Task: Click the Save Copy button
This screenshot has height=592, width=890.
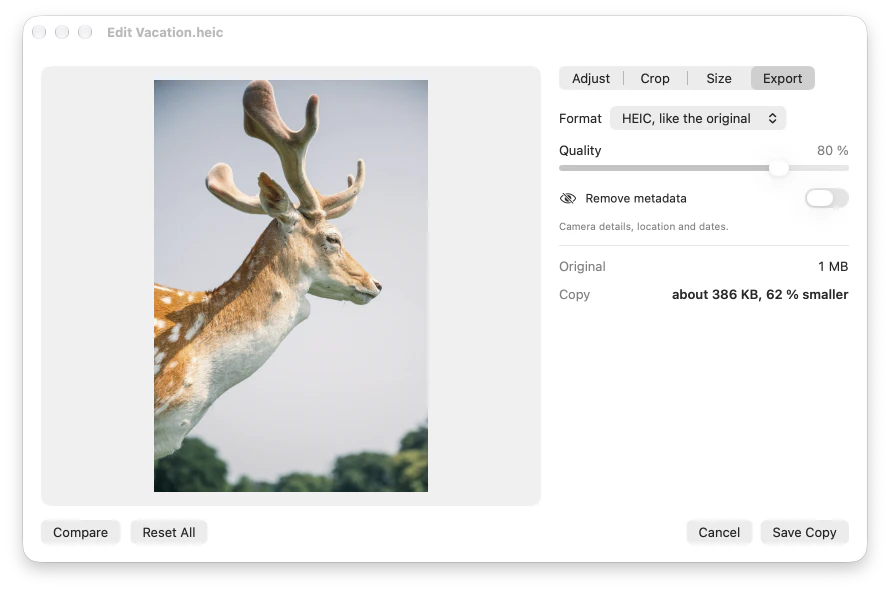Action: pyautogui.click(x=804, y=532)
